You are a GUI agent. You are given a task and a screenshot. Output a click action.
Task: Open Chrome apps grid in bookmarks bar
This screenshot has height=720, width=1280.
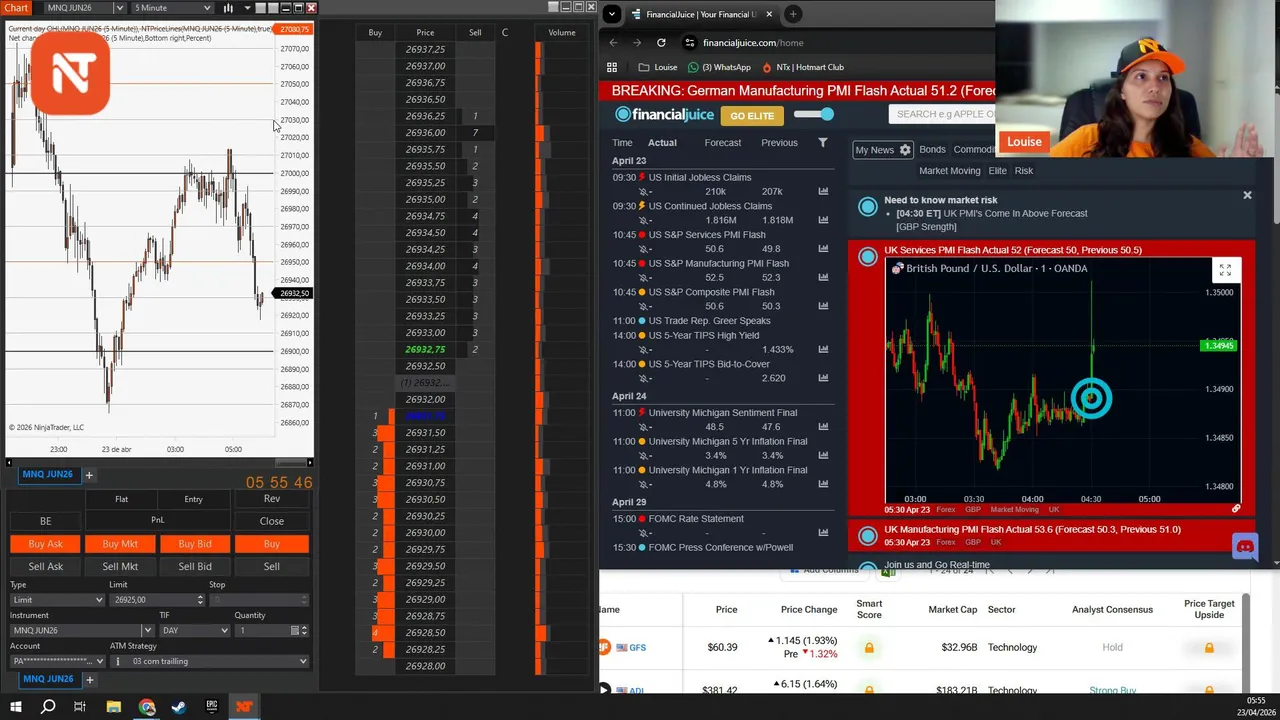pyautogui.click(x=612, y=67)
